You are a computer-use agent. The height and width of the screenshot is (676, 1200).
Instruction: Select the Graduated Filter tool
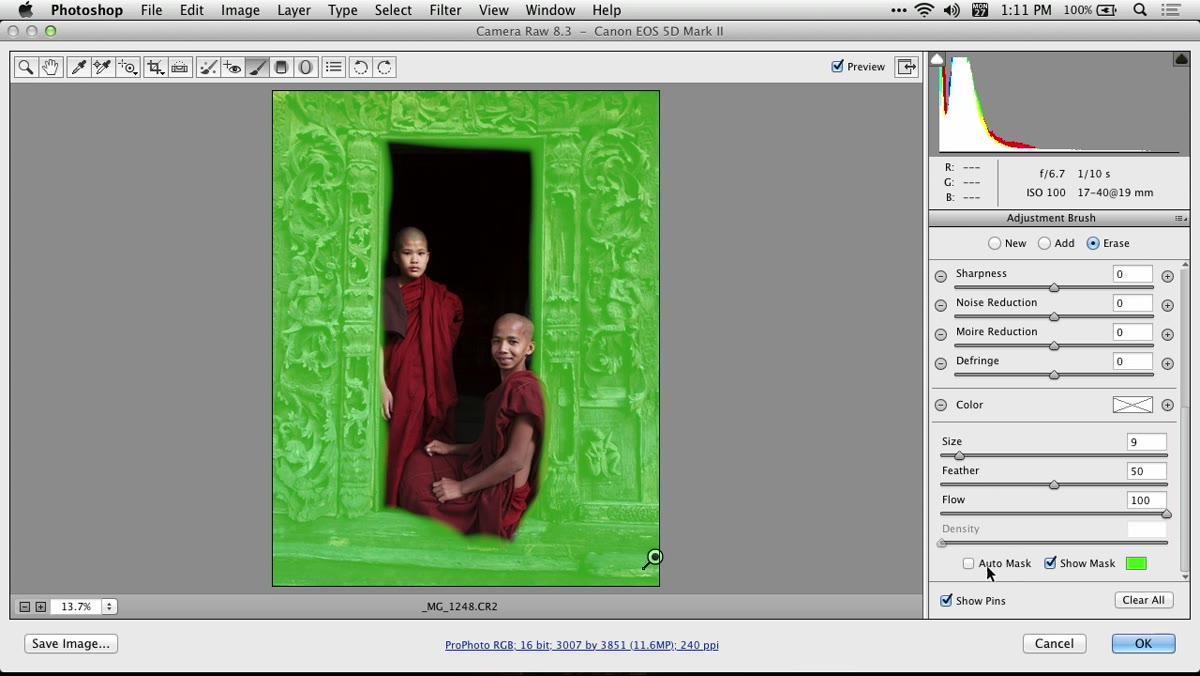click(282, 67)
